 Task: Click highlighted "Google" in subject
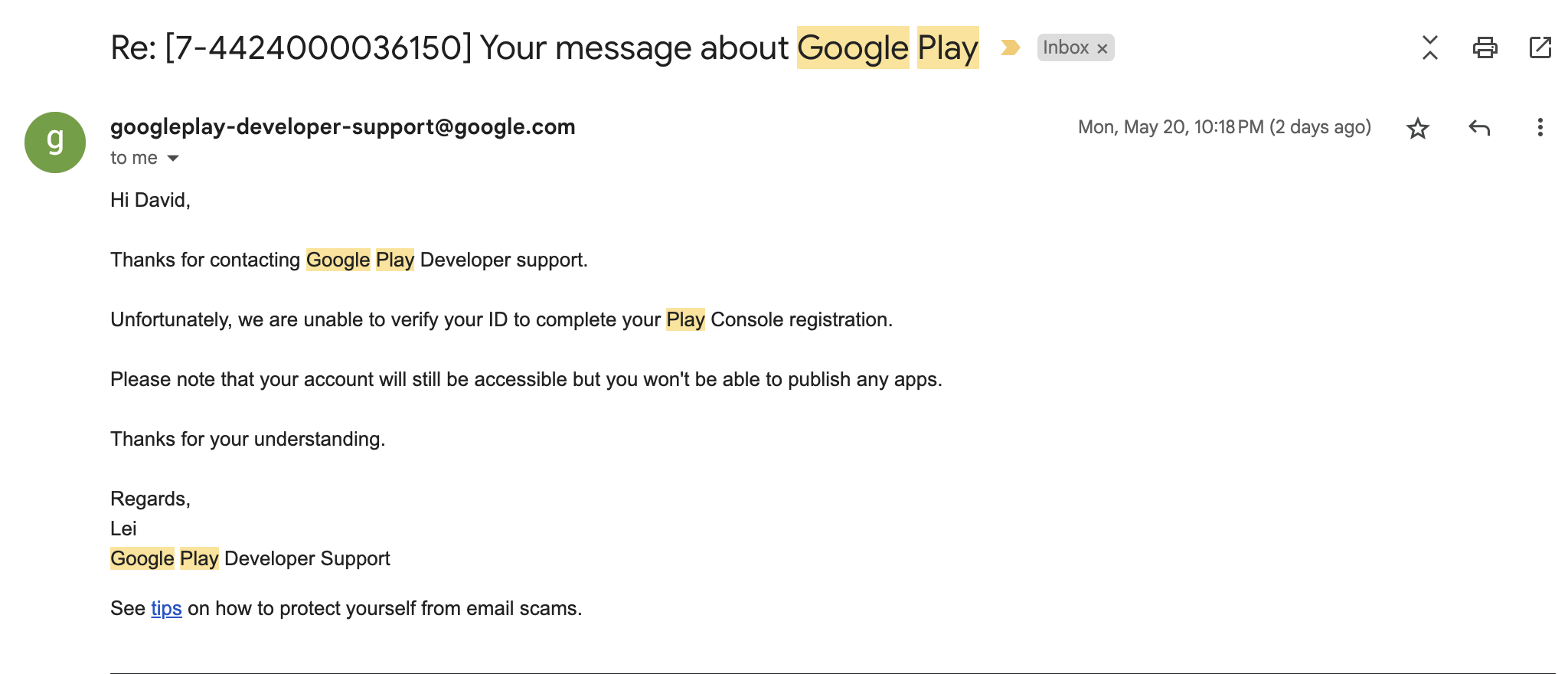(x=852, y=47)
